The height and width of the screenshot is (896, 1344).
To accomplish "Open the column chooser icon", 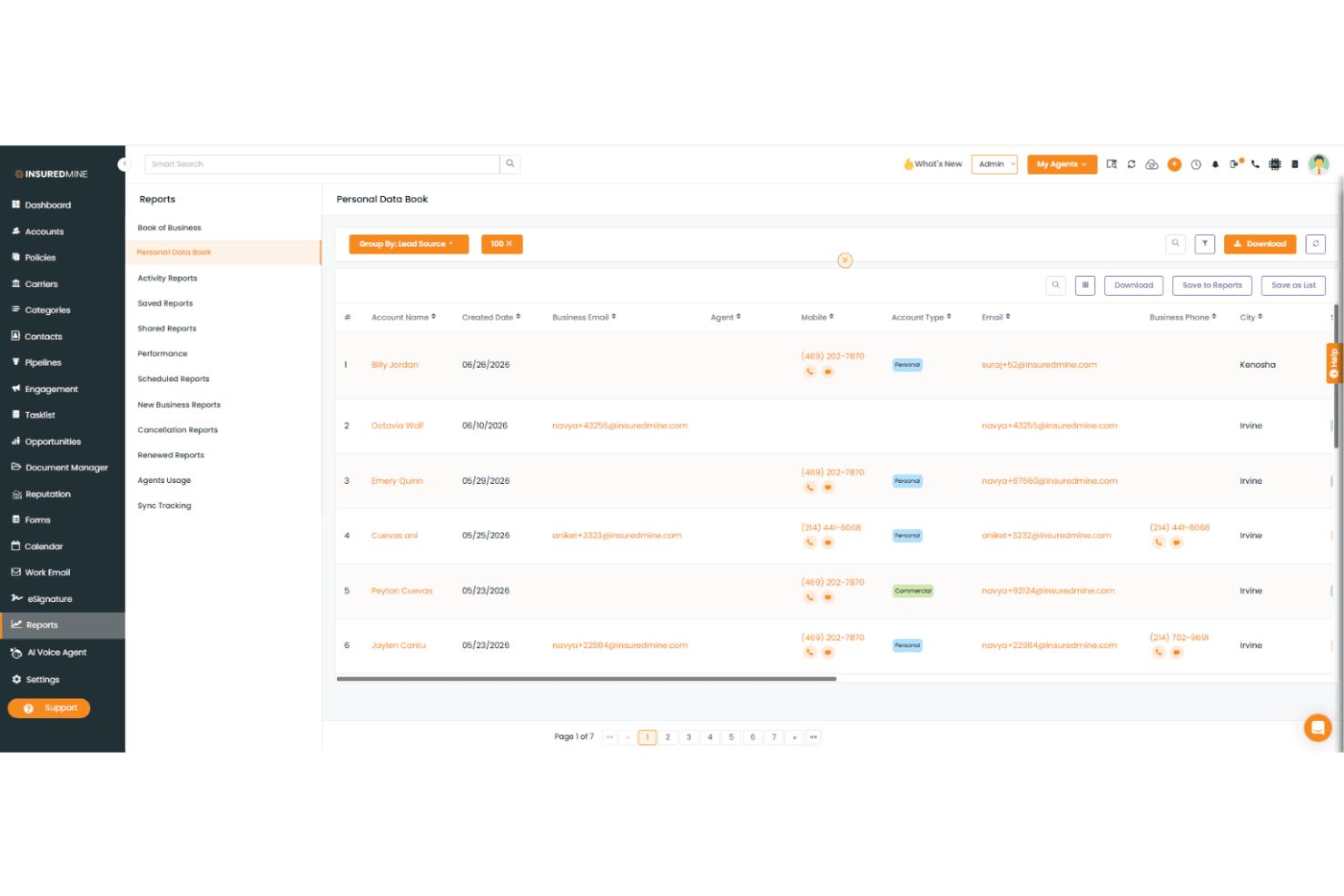I will [x=1085, y=285].
